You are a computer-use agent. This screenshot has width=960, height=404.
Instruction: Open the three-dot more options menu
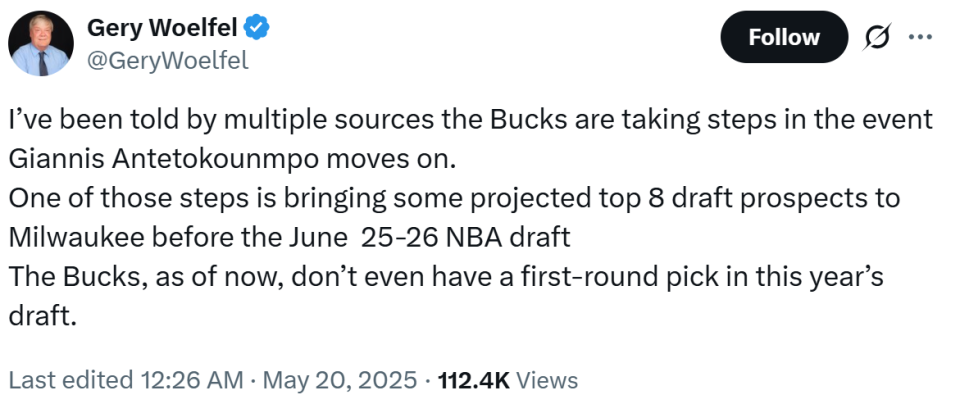click(x=920, y=37)
